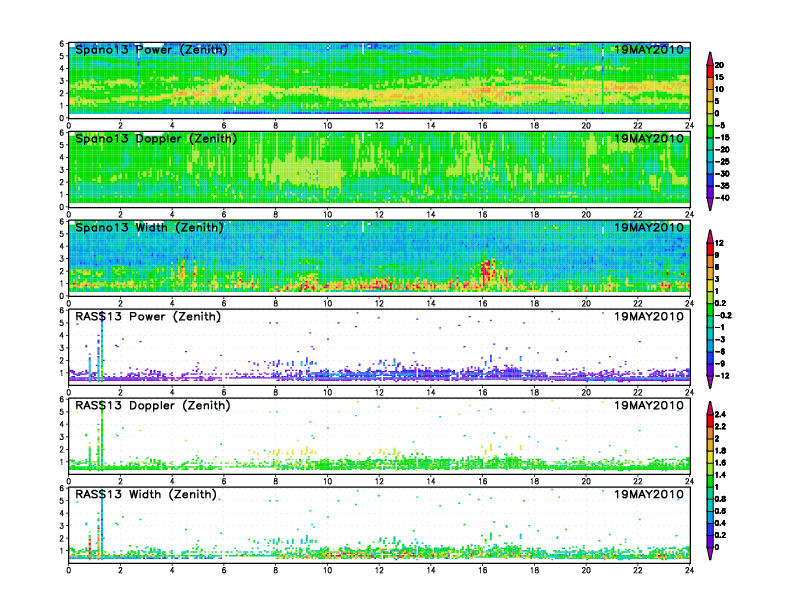
Task: Click the "0.8" label on the bottom colorbar
Action: [x=721, y=499]
